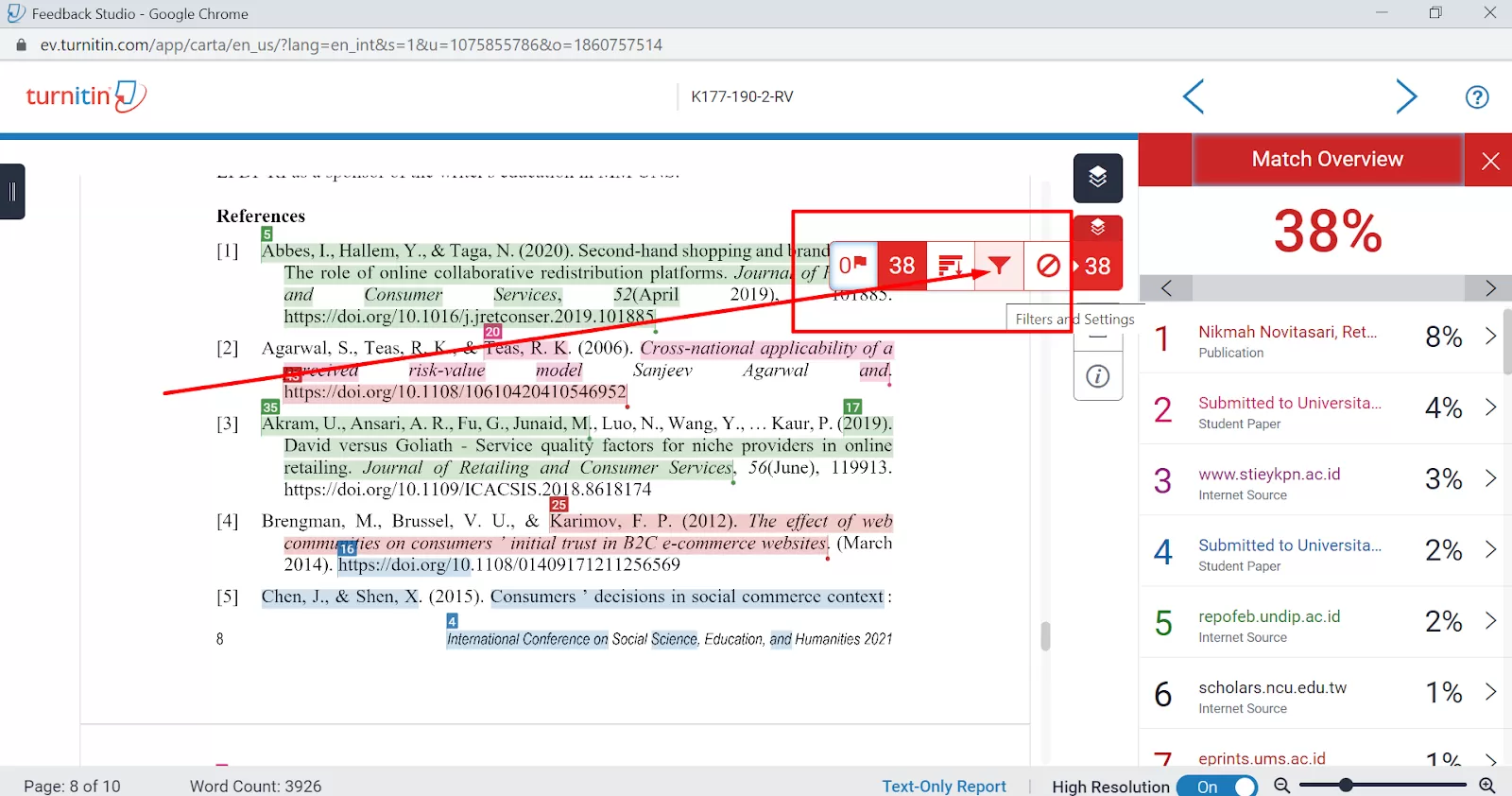
Task: Toggle the High Resolution switch off
Action: tap(1217, 787)
